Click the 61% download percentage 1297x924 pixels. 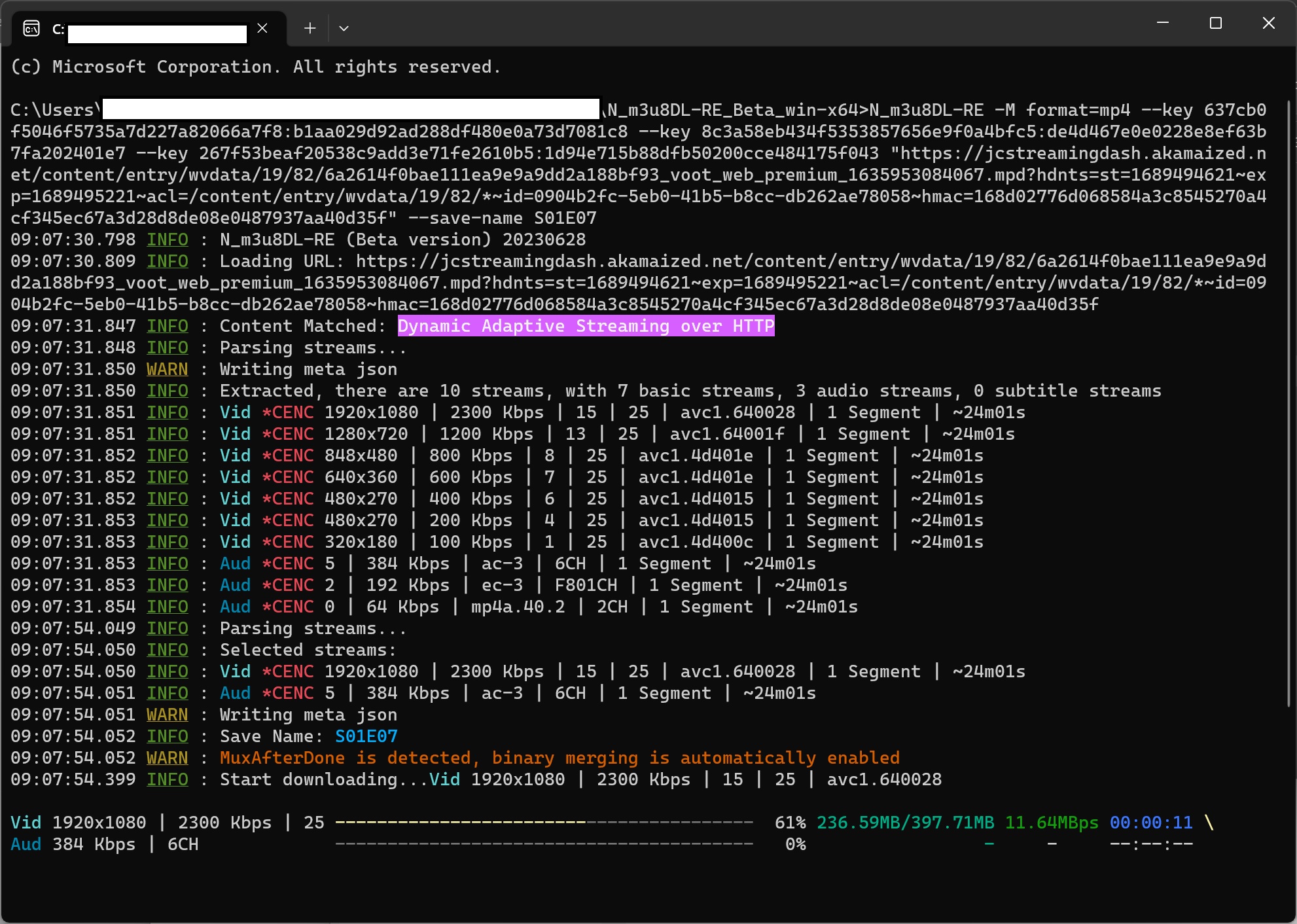pyautogui.click(x=790, y=823)
